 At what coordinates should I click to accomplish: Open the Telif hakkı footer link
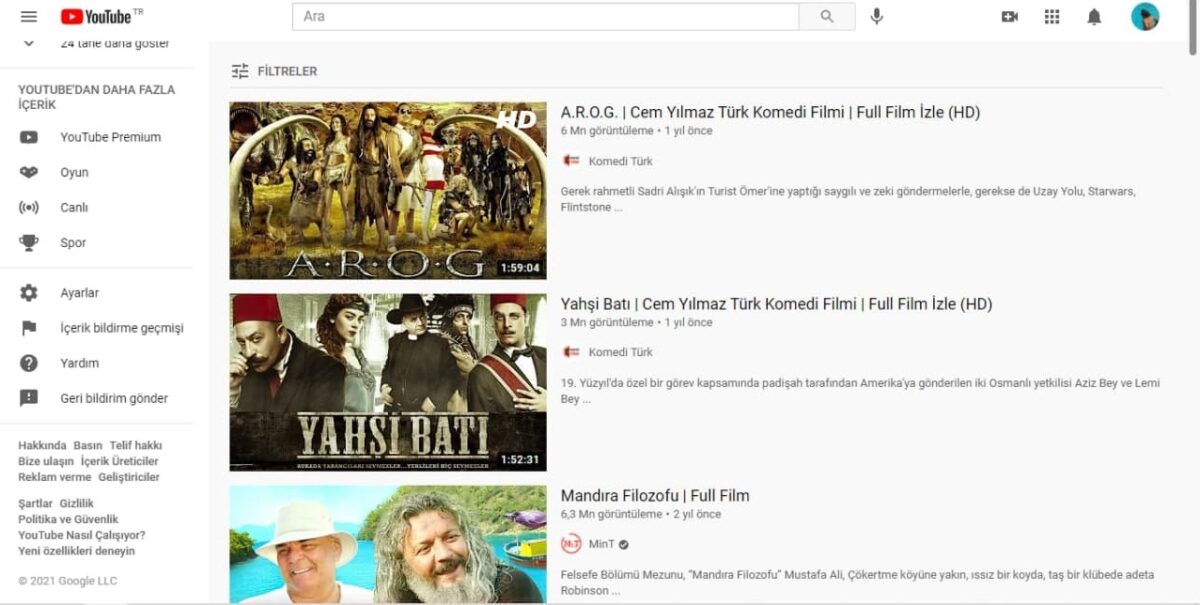[x=136, y=445]
